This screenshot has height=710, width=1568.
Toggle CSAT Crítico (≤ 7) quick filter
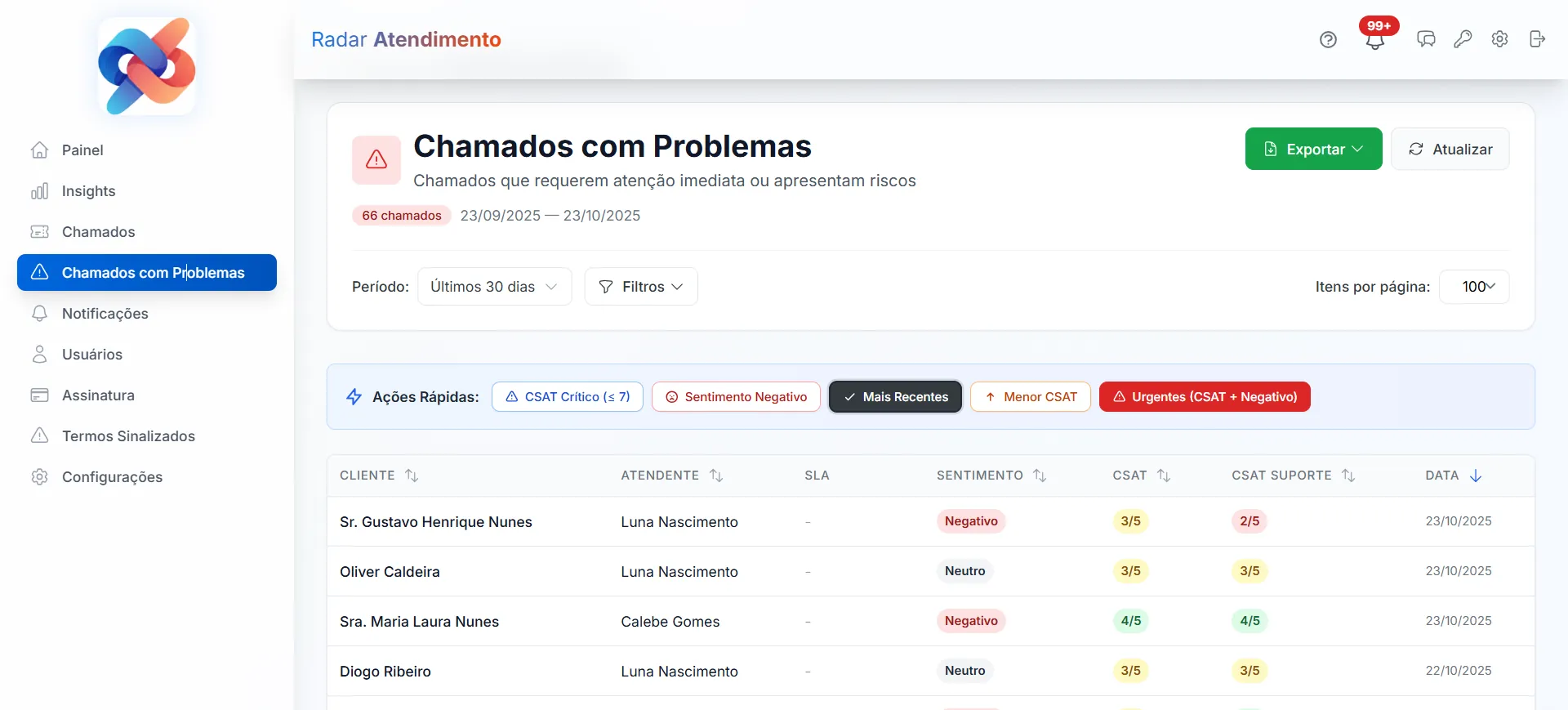click(x=568, y=397)
